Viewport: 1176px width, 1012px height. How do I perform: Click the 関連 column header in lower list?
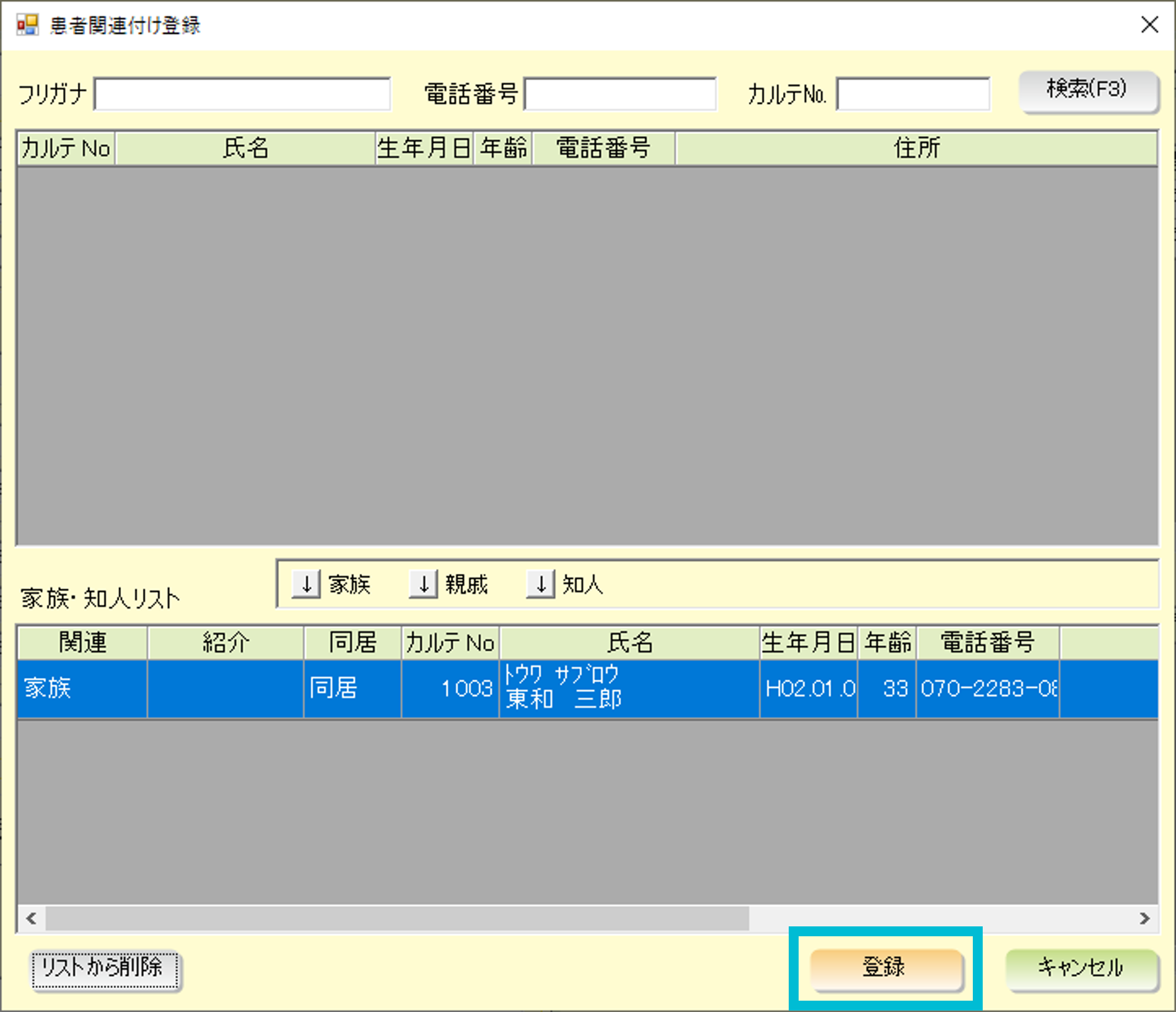coord(82,643)
